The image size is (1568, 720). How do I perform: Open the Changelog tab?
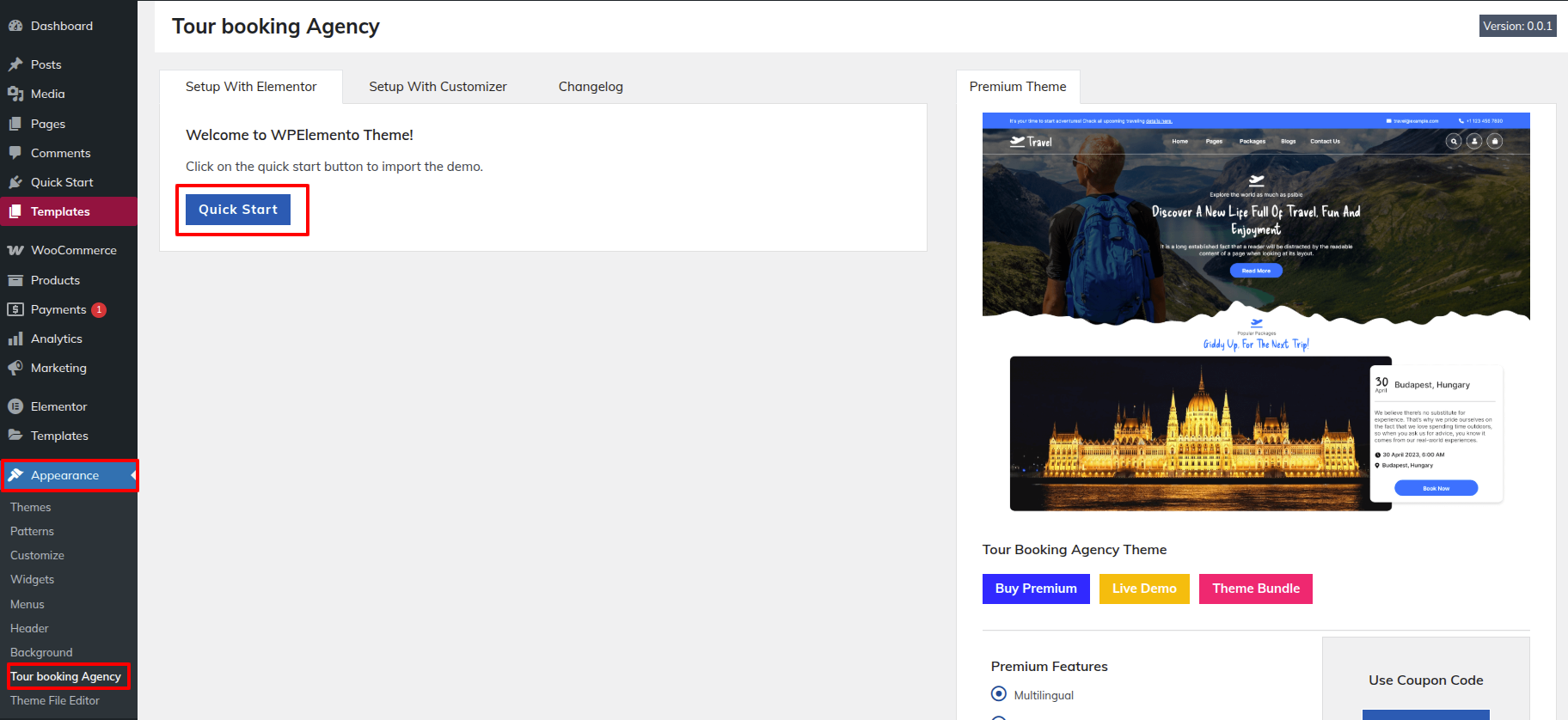coord(591,87)
